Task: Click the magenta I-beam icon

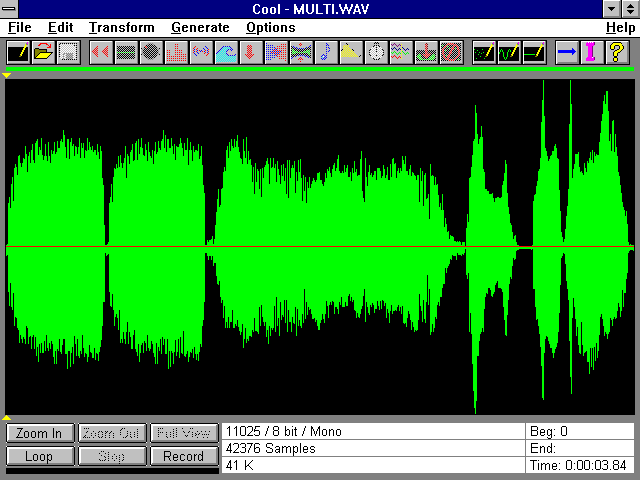Action: pos(592,52)
